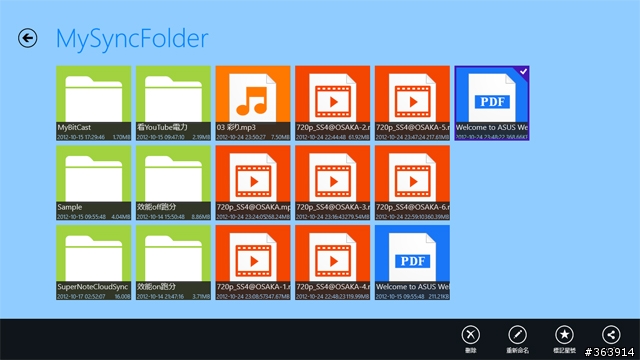
Task: Rename the file via the 重新命名 pencil icon
Action: (x=517, y=335)
